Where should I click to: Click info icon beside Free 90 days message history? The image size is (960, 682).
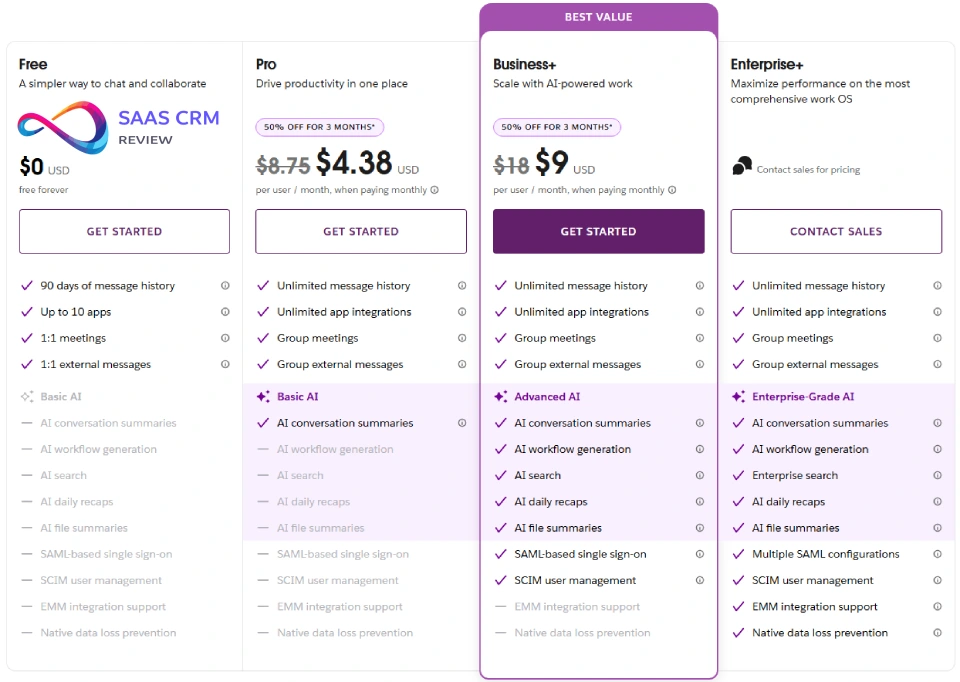click(225, 286)
